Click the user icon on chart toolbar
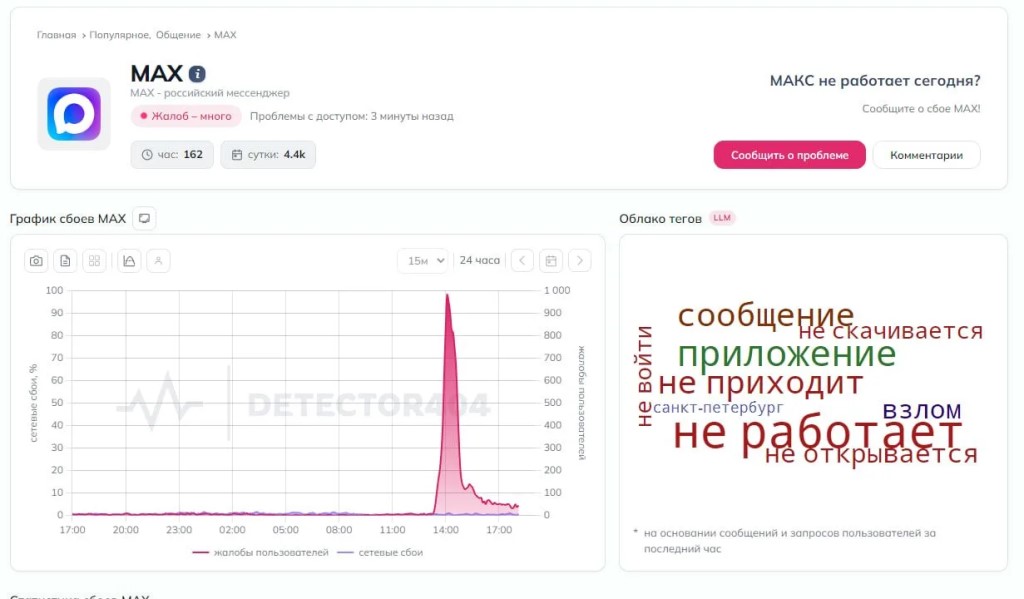 158,261
